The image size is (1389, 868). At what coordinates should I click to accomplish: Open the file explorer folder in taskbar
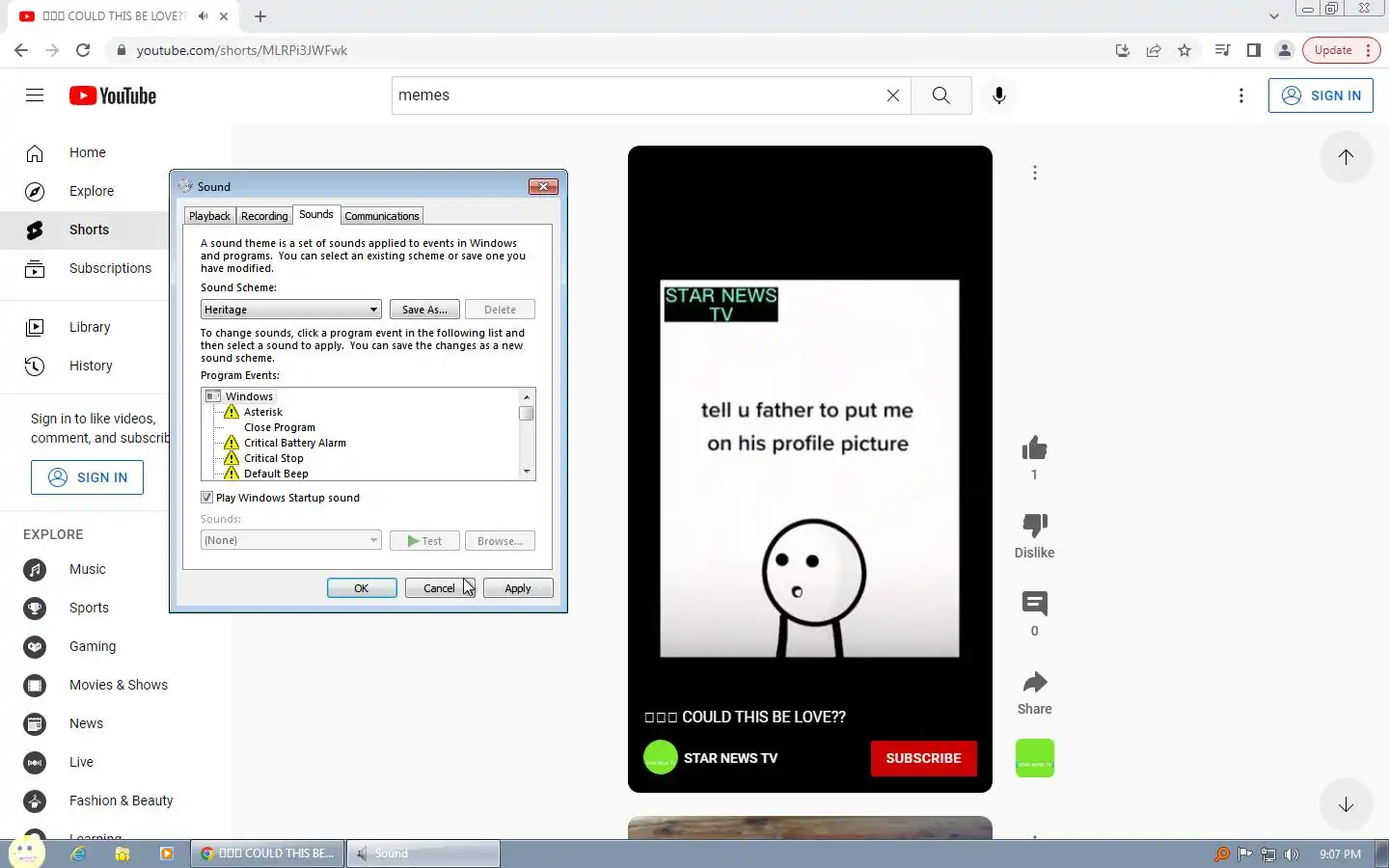(x=123, y=854)
